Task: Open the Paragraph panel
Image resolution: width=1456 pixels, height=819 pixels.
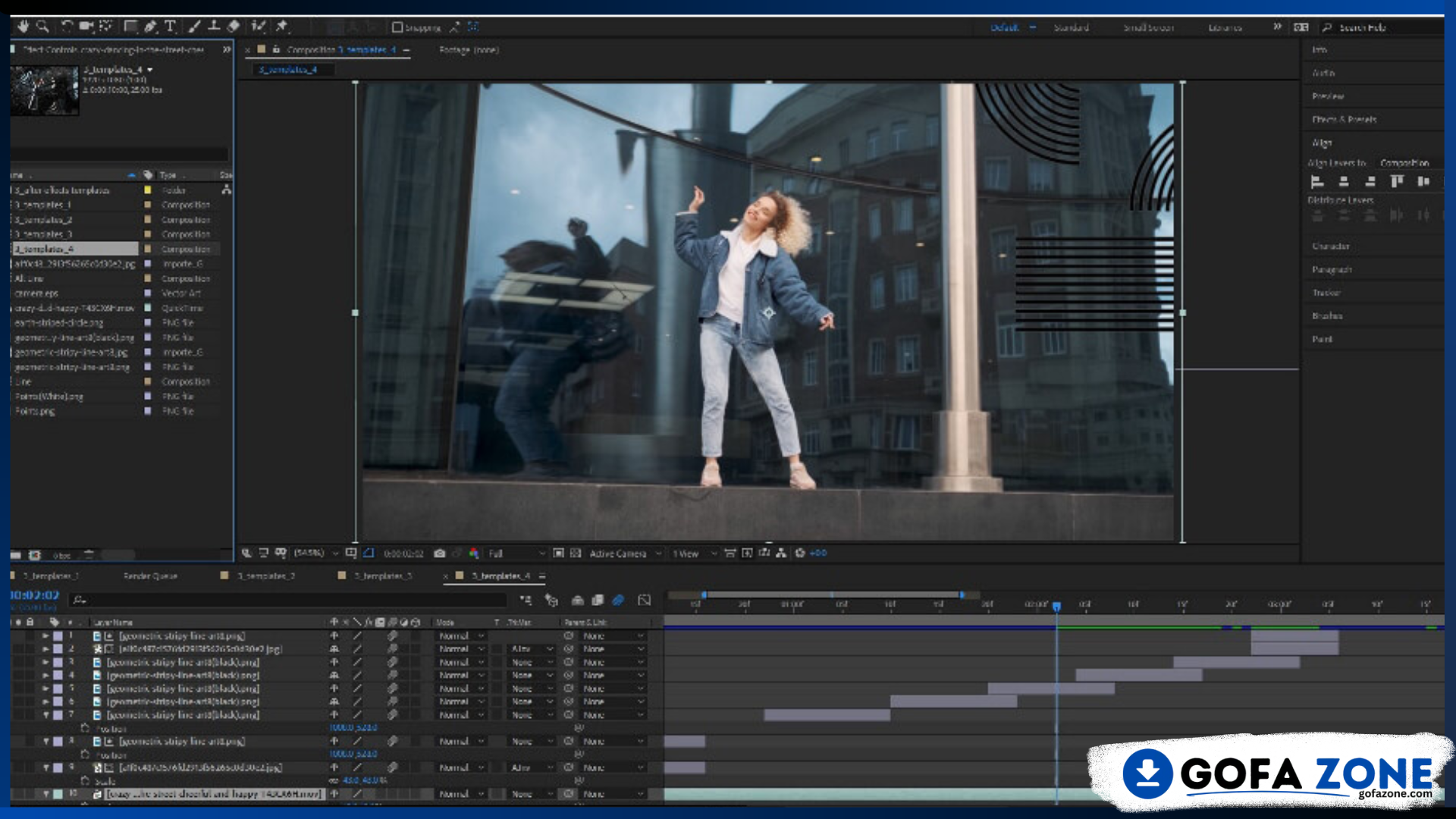Action: (1332, 270)
